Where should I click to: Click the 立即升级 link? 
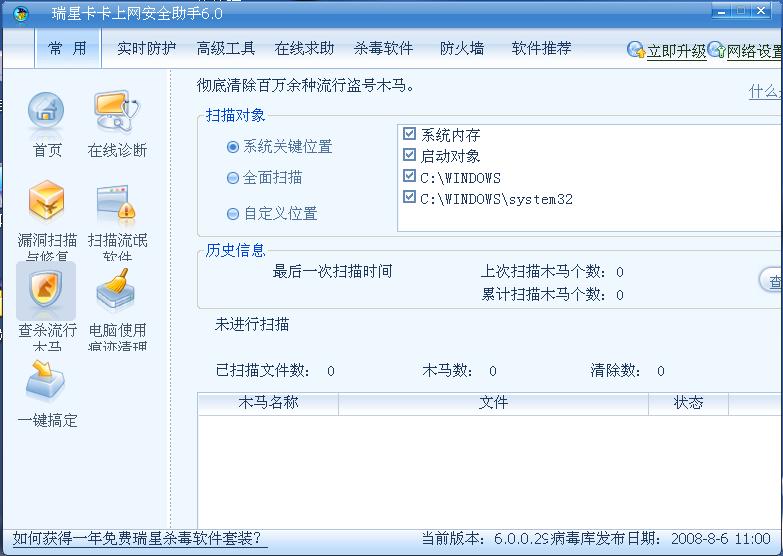click(x=676, y=51)
